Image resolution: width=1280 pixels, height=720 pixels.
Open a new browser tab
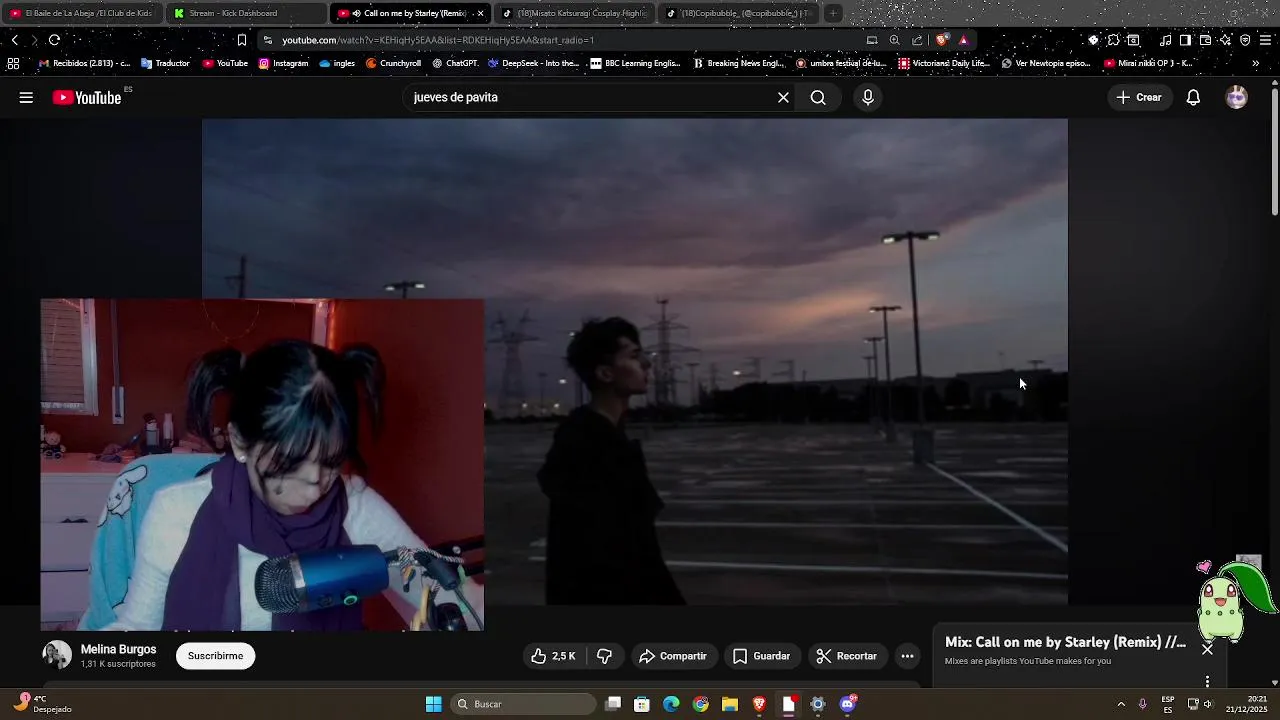pyautogui.click(x=832, y=13)
